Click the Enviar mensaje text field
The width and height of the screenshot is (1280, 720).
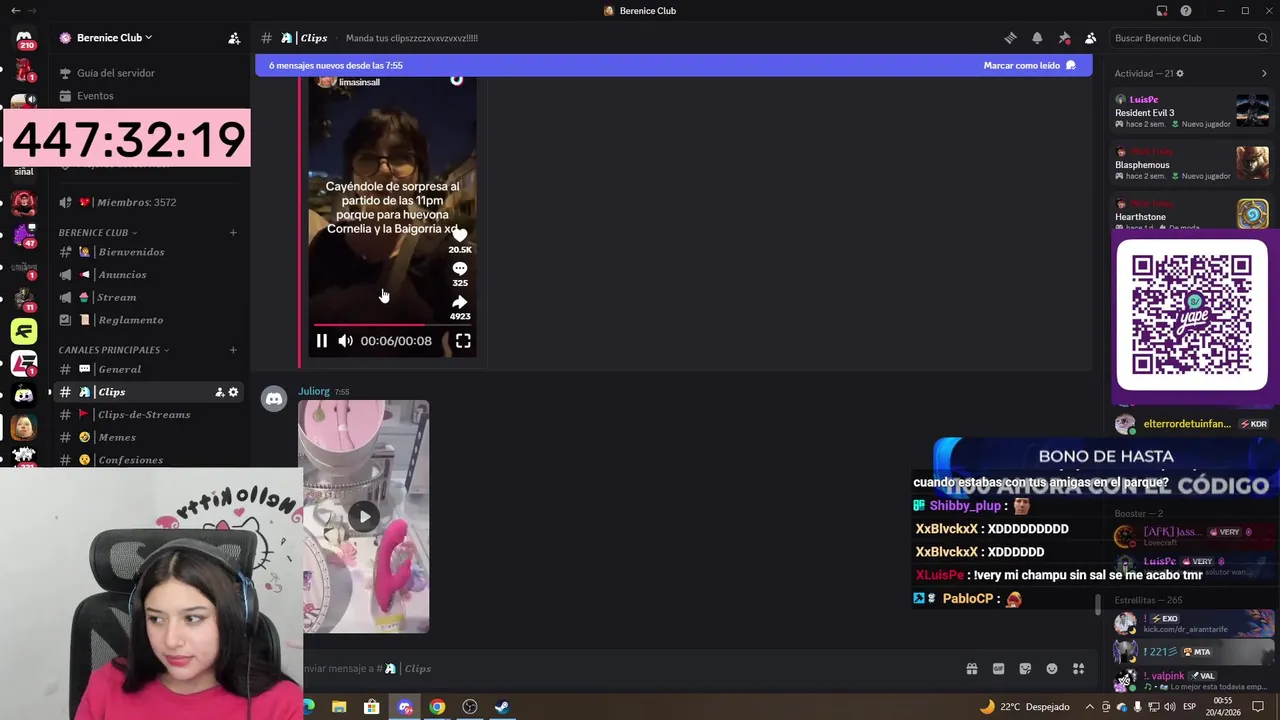click(x=630, y=669)
